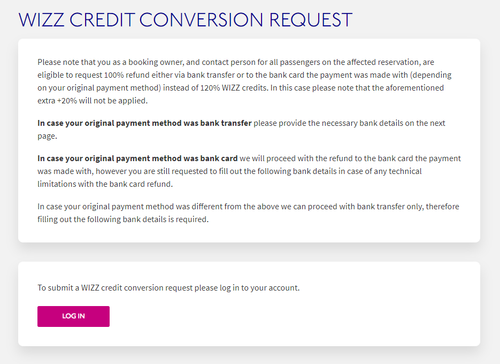500x364 pixels.
Task: Click the bold bank transfer payment method text
Action: 144,123
